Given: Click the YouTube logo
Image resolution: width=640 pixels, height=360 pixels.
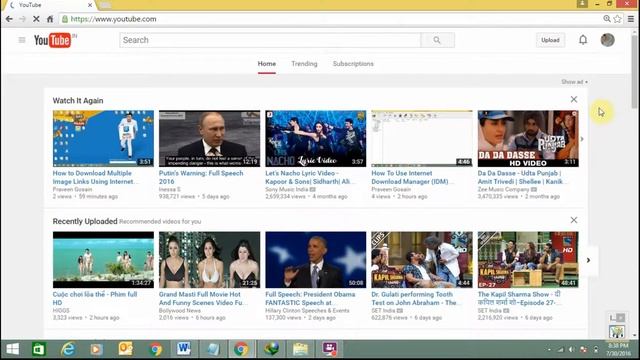Looking at the screenshot, I should pyautogui.click(x=53, y=40).
